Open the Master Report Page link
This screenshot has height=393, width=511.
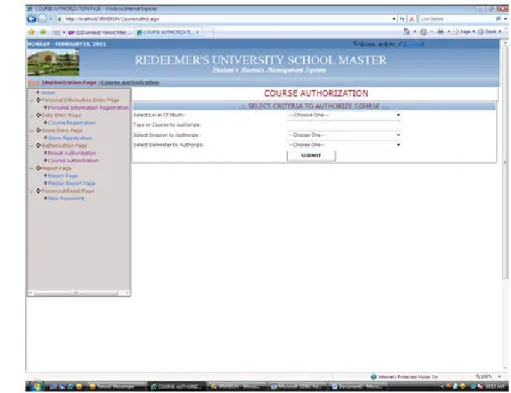[72, 183]
